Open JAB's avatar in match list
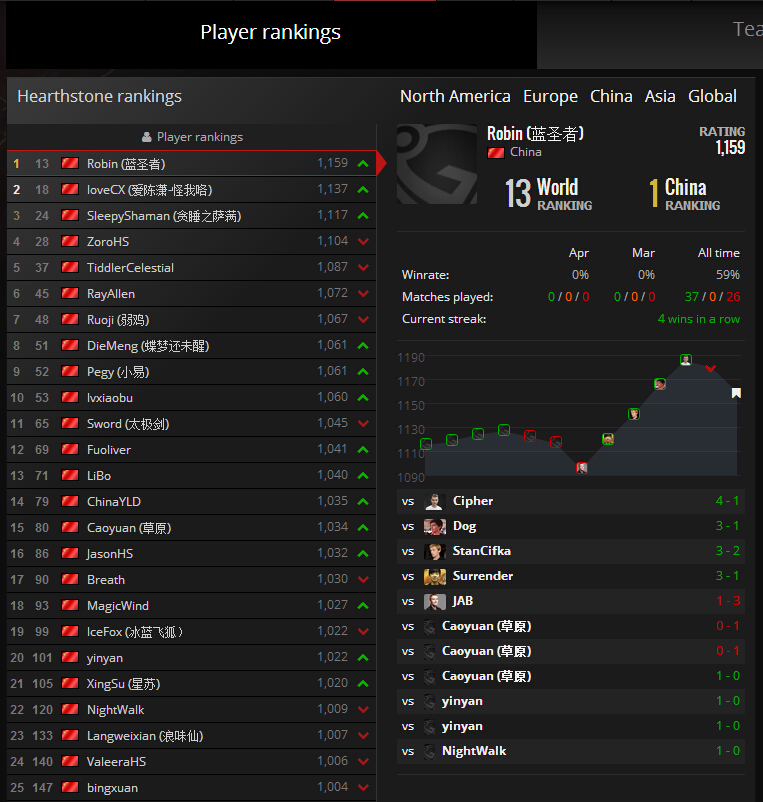763x802 pixels. coord(434,602)
